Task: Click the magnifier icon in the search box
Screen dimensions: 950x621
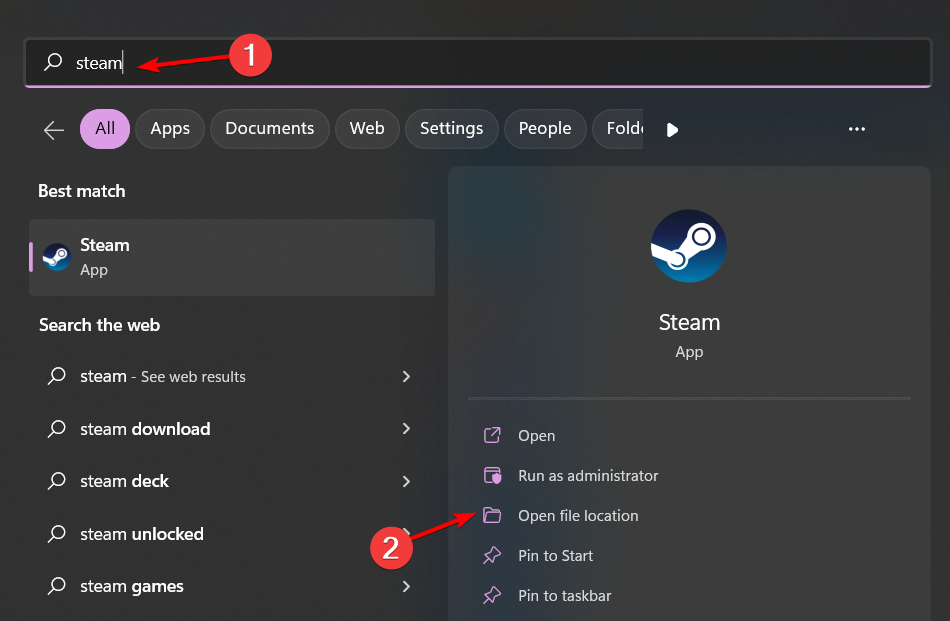Action: point(53,62)
